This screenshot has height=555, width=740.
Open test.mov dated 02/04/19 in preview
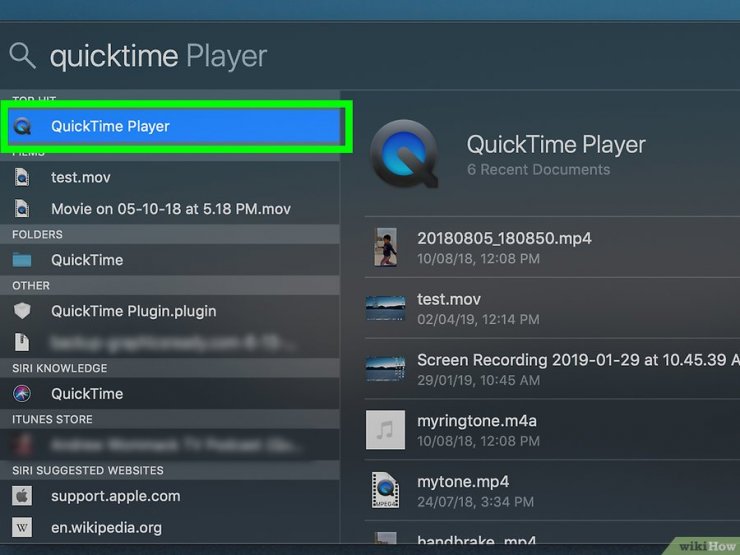click(x=552, y=308)
